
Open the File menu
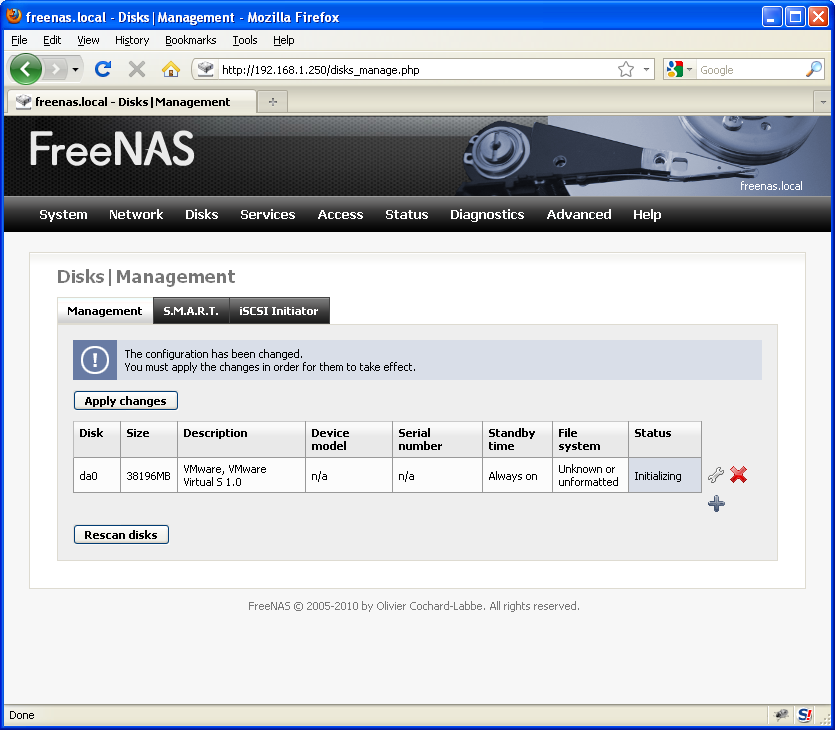click(x=19, y=40)
